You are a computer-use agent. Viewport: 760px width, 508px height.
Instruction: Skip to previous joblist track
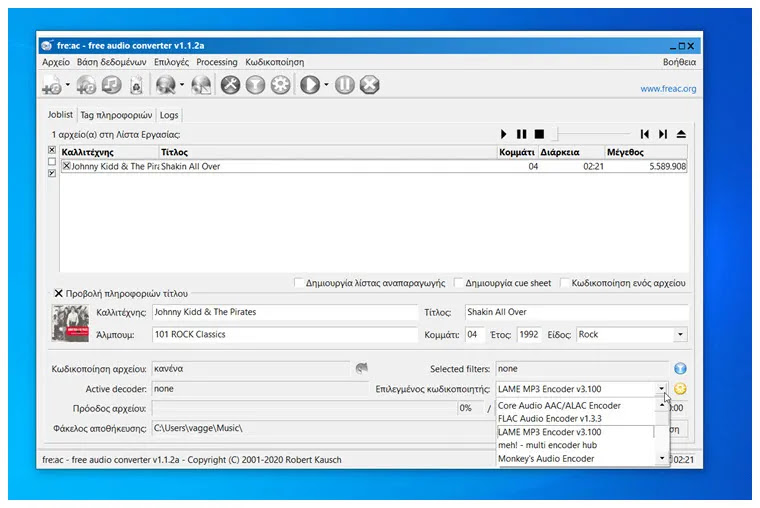(x=645, y=134)
